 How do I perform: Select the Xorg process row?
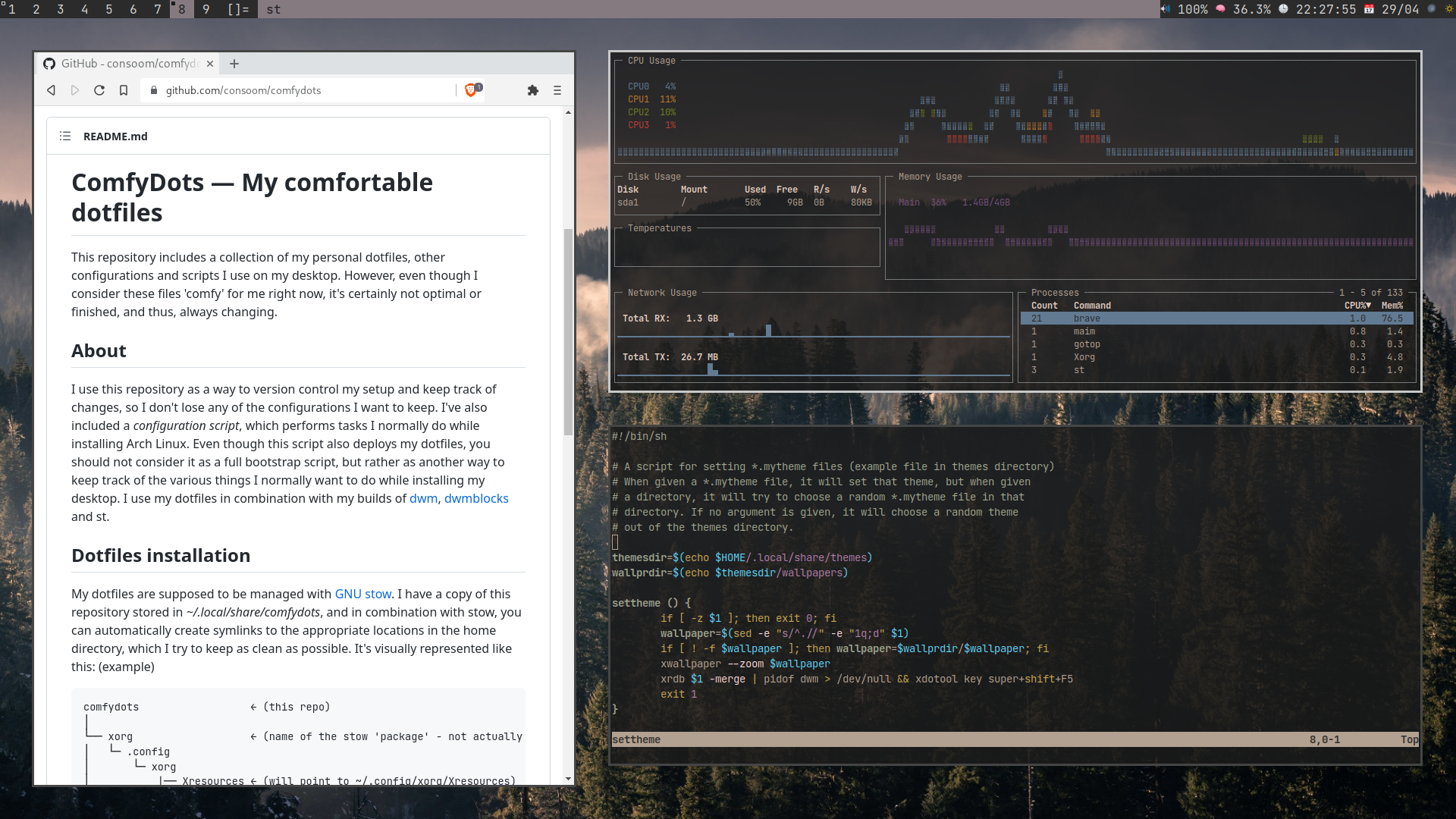(1216, 357)
